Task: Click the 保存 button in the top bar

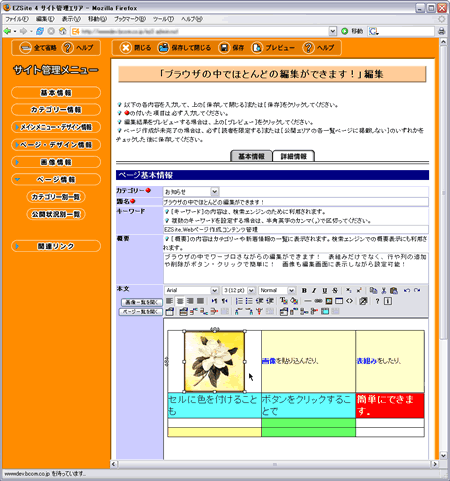Action: pyautogui.click(x=232, y=48)
